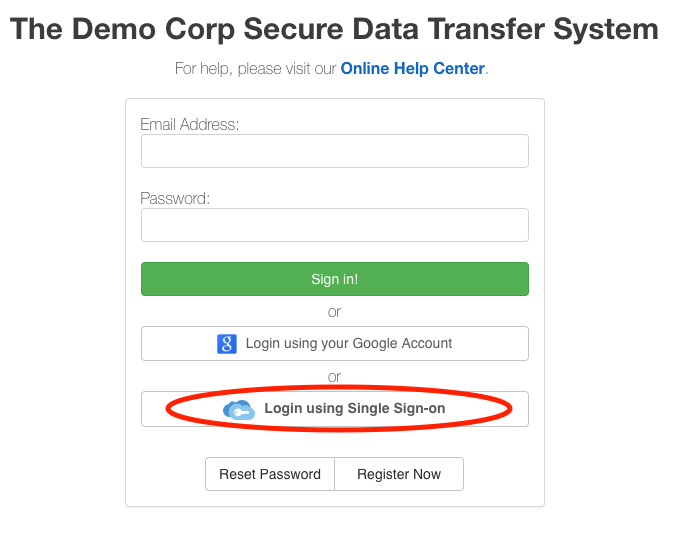The height and width of the screenshot is (551, 677).
Task: Click the 'or' separator below the Google button
Action: [335, 377]
